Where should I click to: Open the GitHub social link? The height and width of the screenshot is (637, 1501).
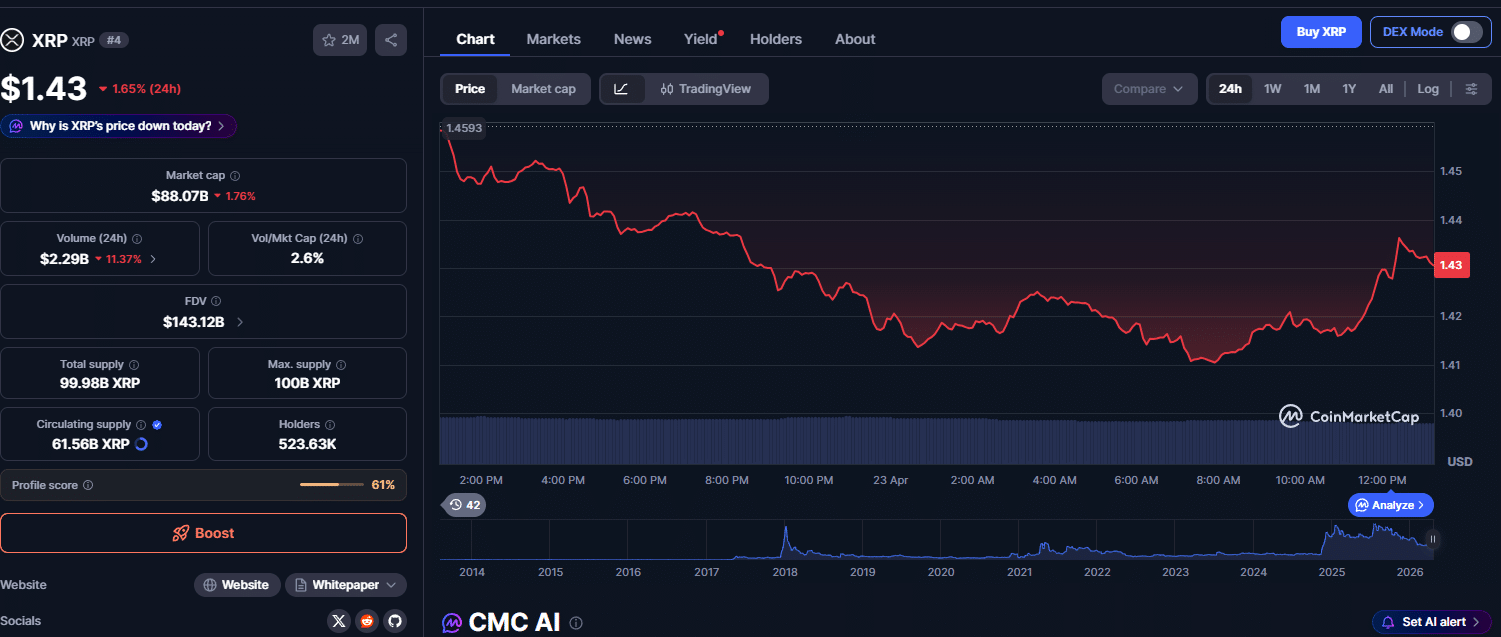click(395, 621)
